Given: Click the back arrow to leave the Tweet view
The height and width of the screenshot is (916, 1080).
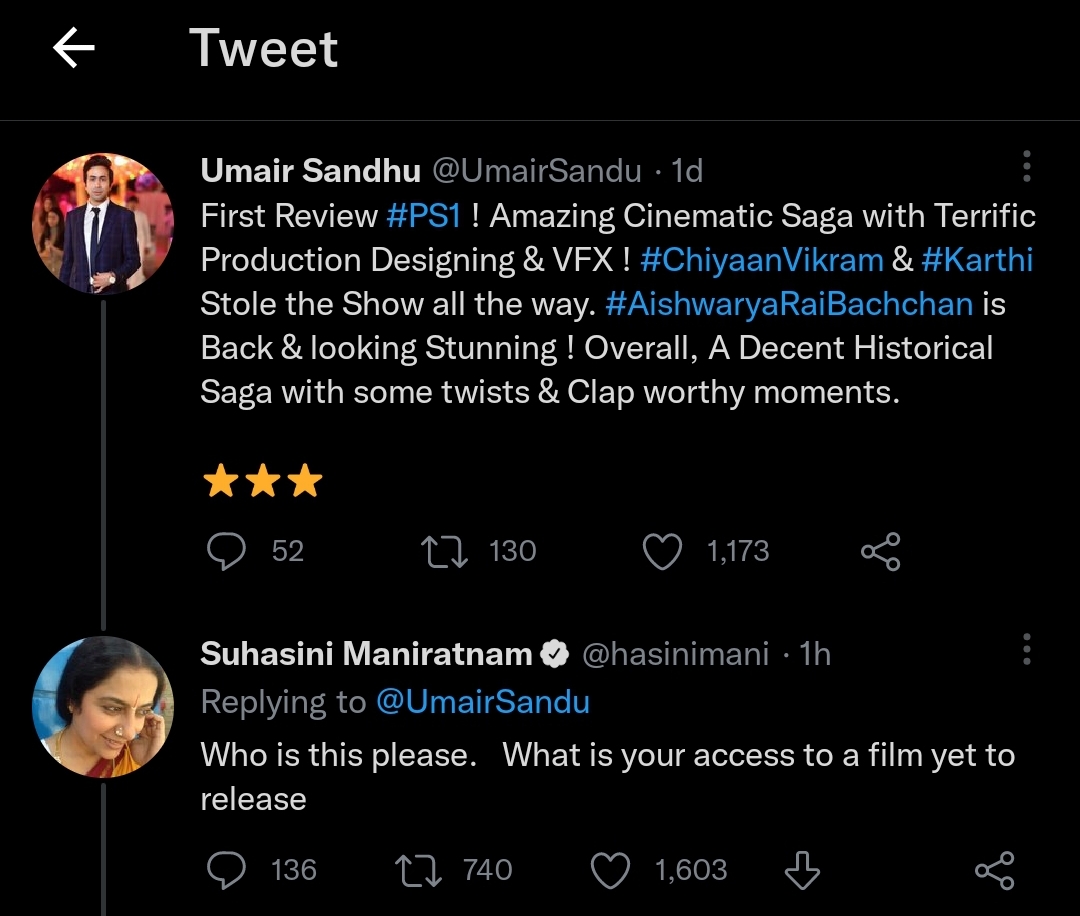Looking at the screenshot, I should click(x=73, y=47).
